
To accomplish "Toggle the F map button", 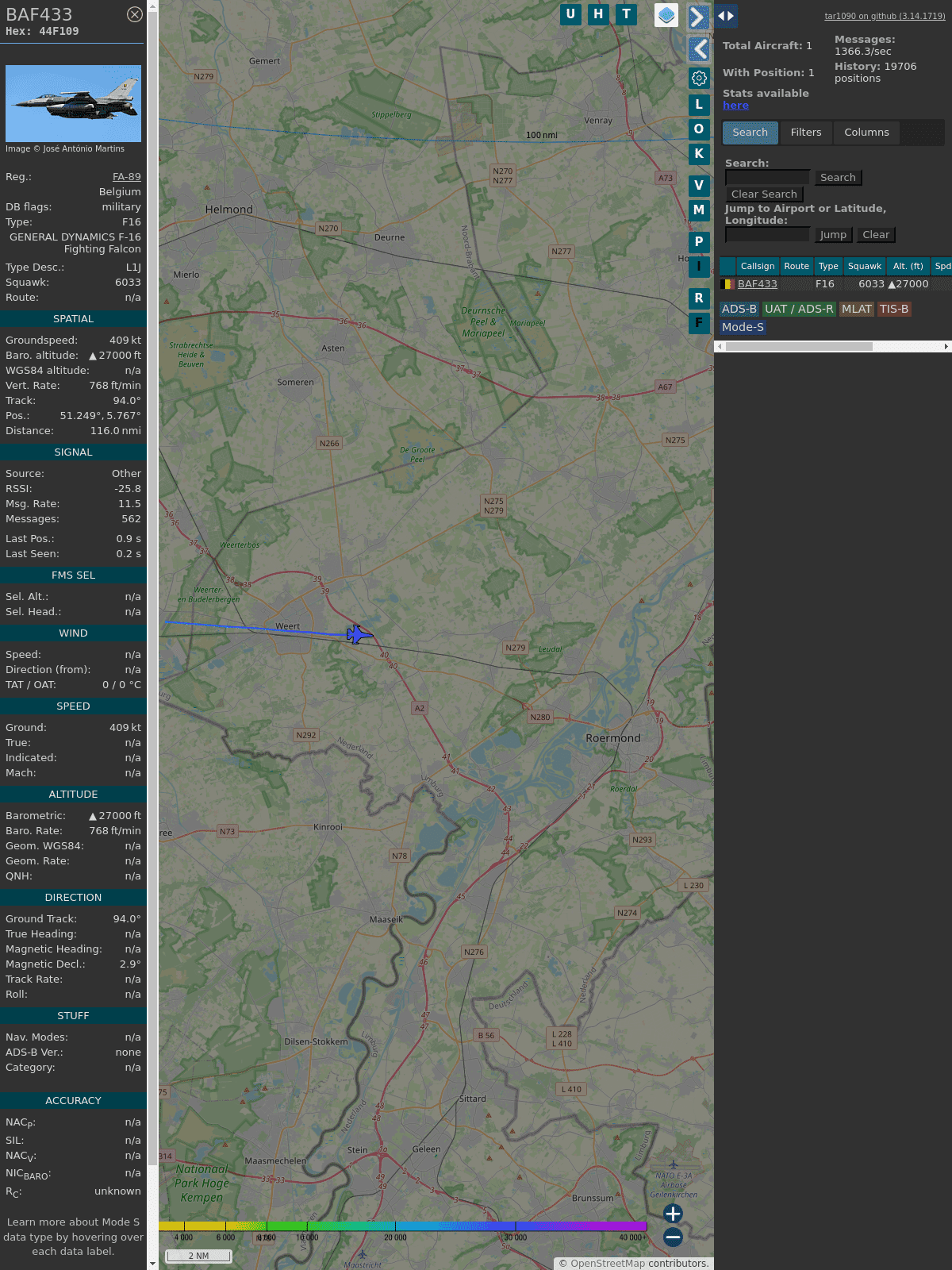I will pyautogui.click(x=699, y=322).
